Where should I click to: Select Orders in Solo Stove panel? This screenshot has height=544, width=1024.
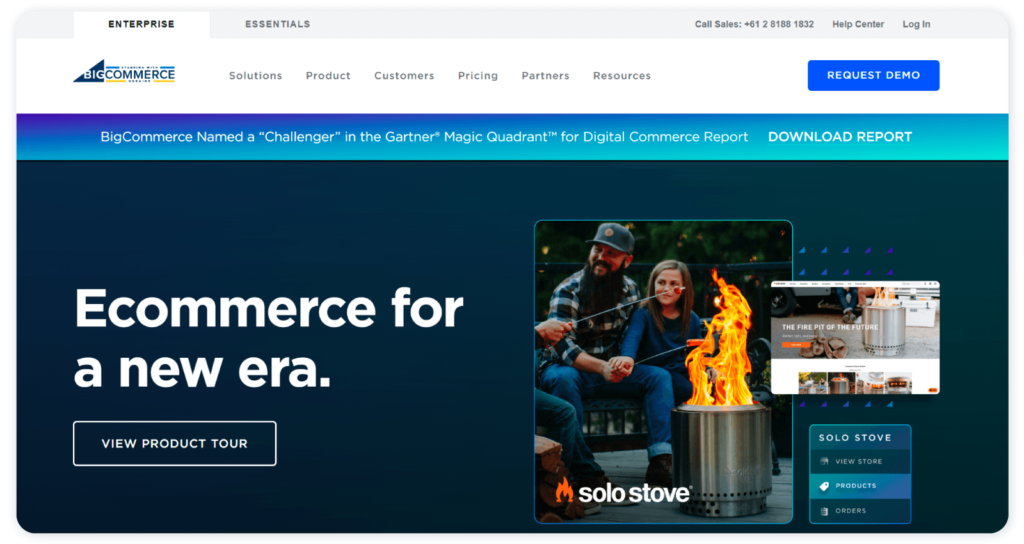coord(860,511)
